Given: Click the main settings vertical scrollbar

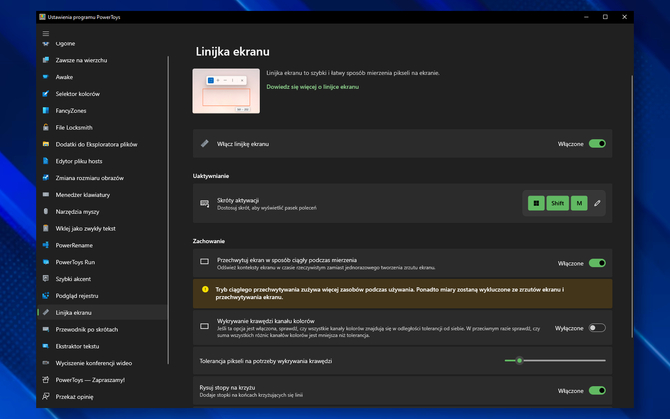Looking at the screenshot, I should (x=632, y=207).
